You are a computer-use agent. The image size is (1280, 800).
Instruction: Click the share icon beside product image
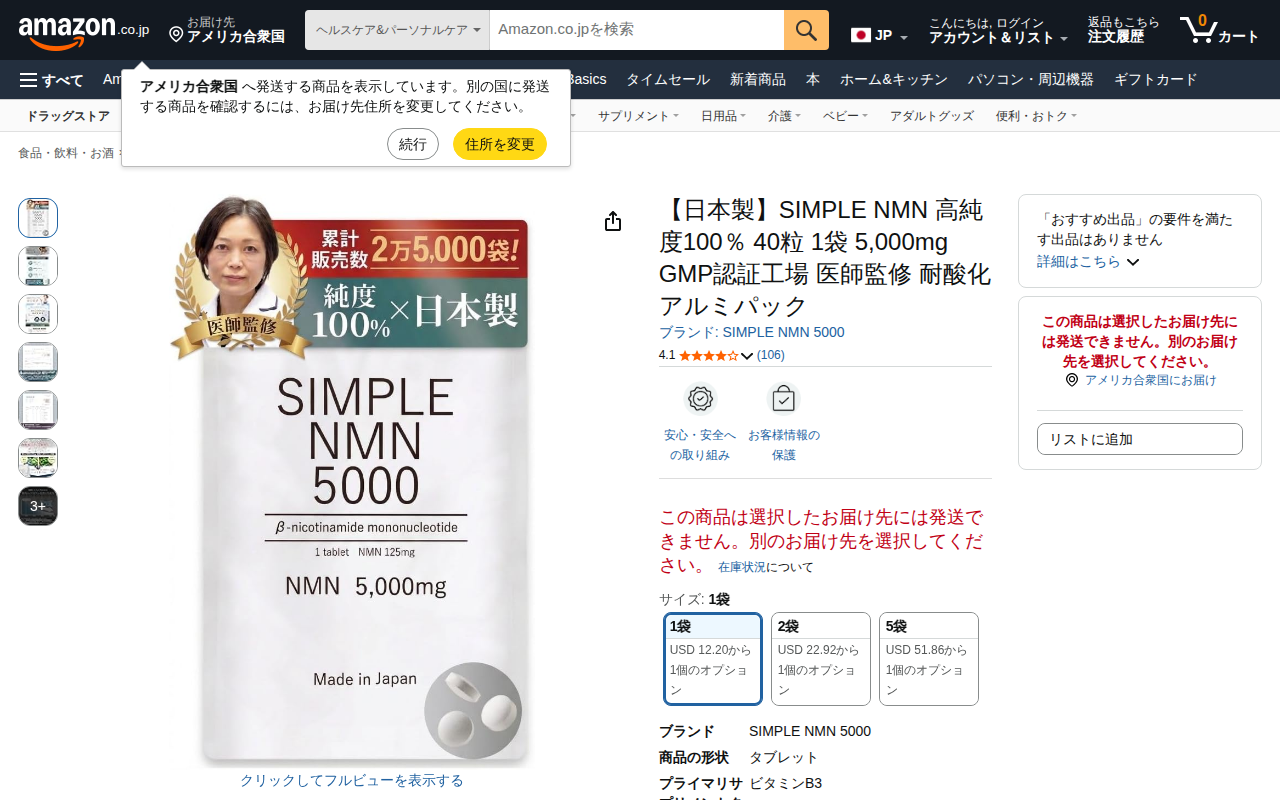[x=613, y=221]
